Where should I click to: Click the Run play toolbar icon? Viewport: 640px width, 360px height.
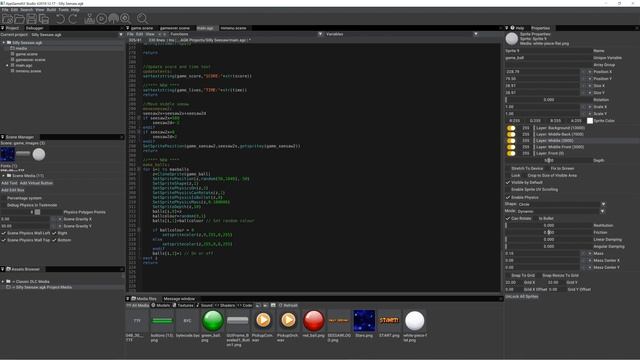point(101,18)
